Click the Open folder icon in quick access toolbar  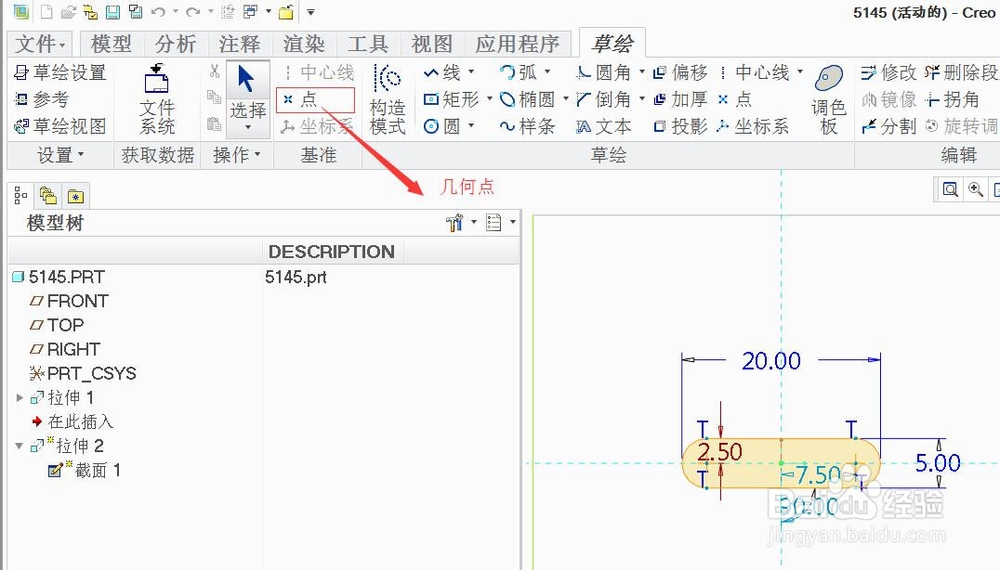(68, 11)
